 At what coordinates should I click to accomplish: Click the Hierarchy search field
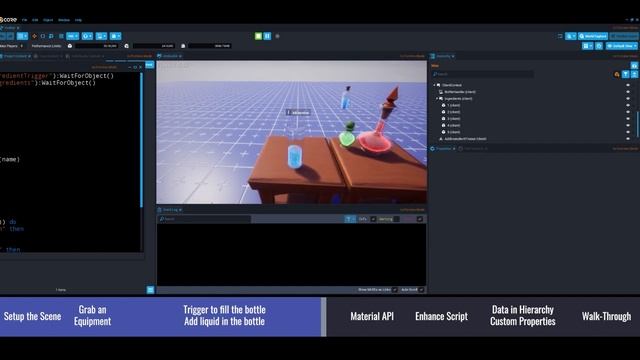(482, 74)
